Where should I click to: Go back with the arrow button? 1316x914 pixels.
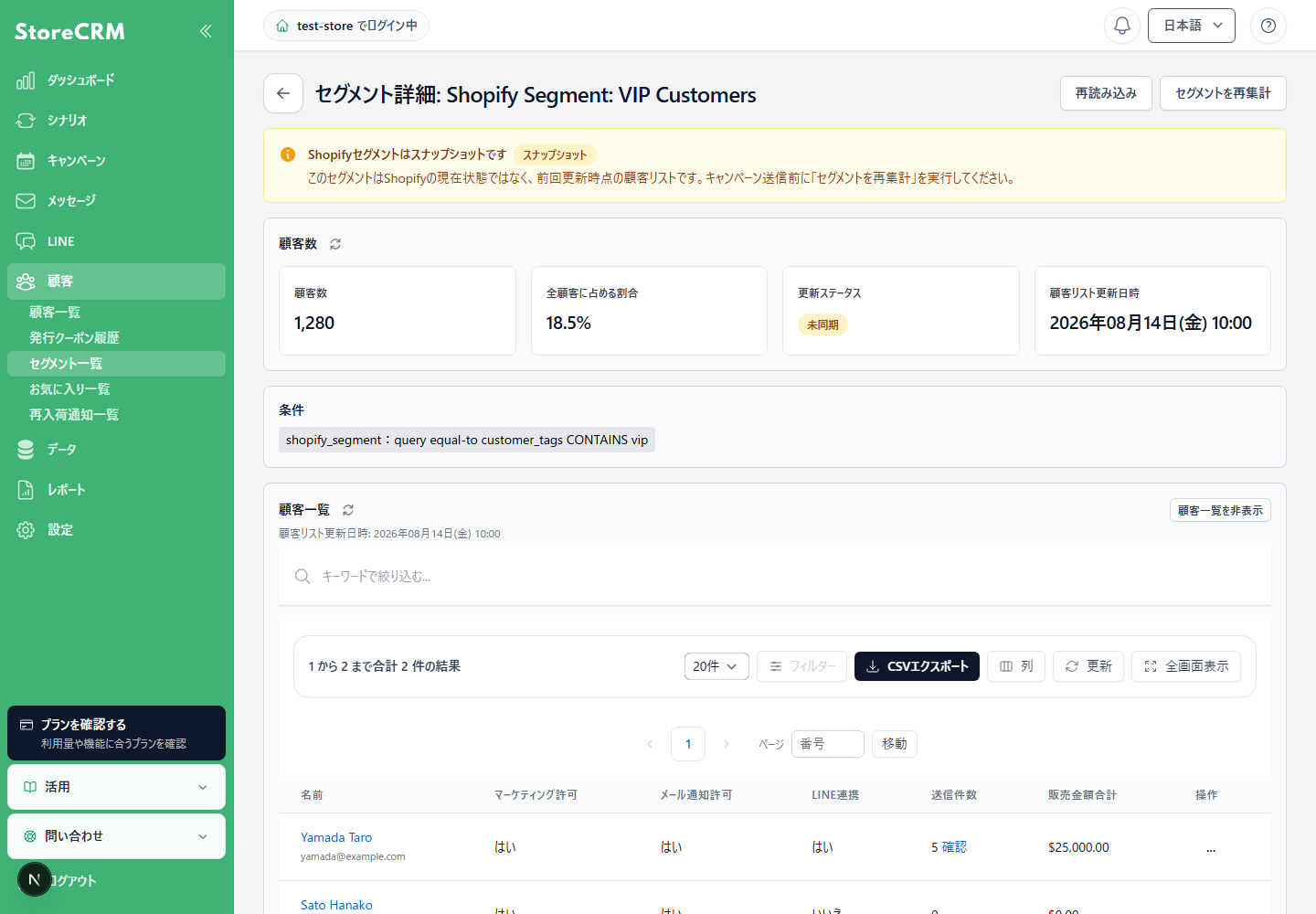283,93
